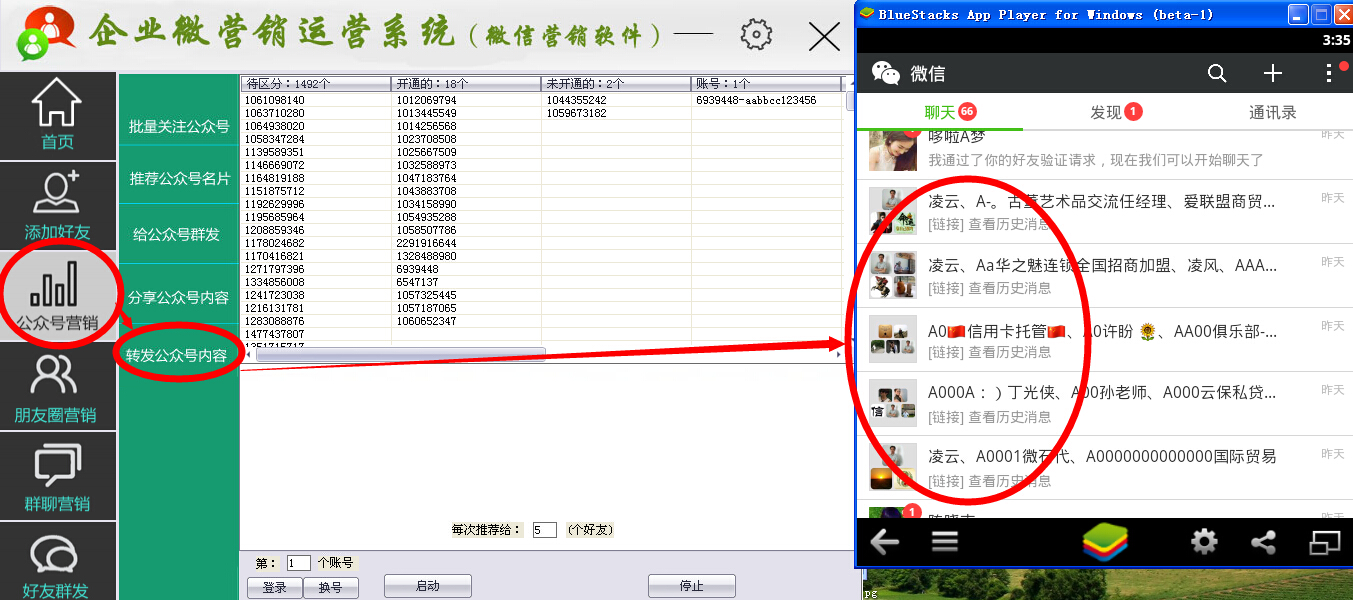The width and height of the screenshot is (1353, 600).
Task: Click the 未开通的：2个 column header
Action: click(x=616, y=84)
